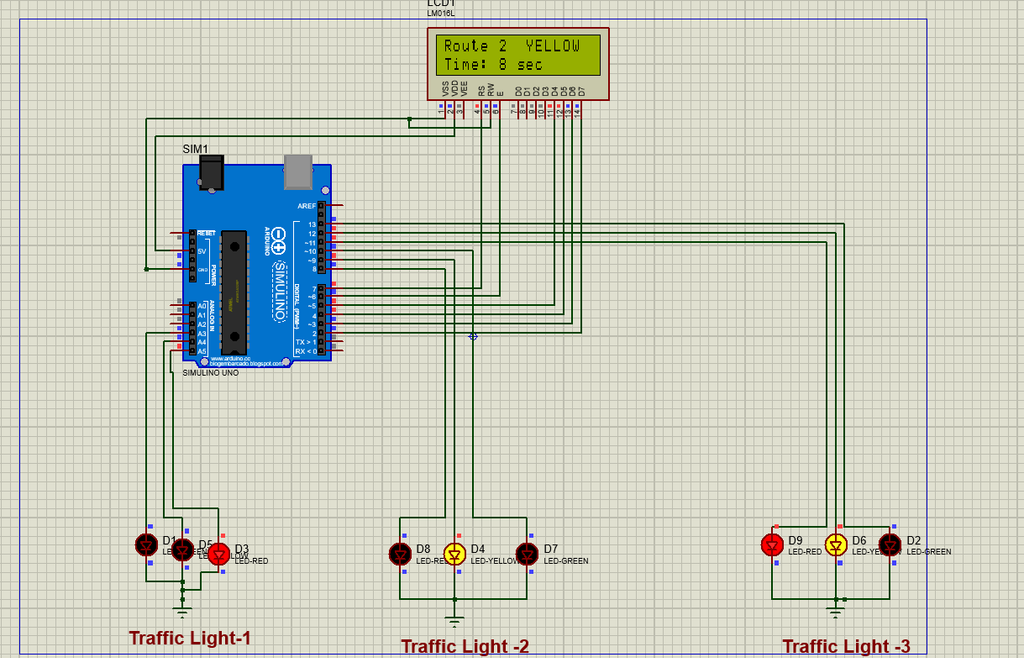Click the yellow LED D4
The image size is (1024, 658).
pos(455,554)
